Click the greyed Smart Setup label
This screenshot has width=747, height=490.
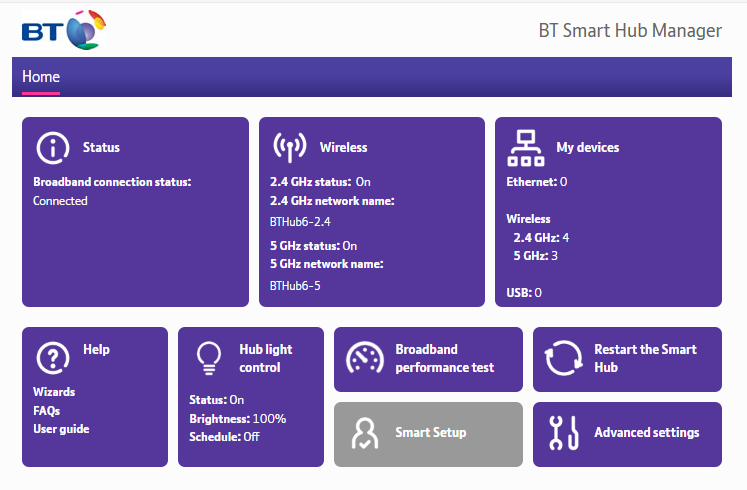431,432
